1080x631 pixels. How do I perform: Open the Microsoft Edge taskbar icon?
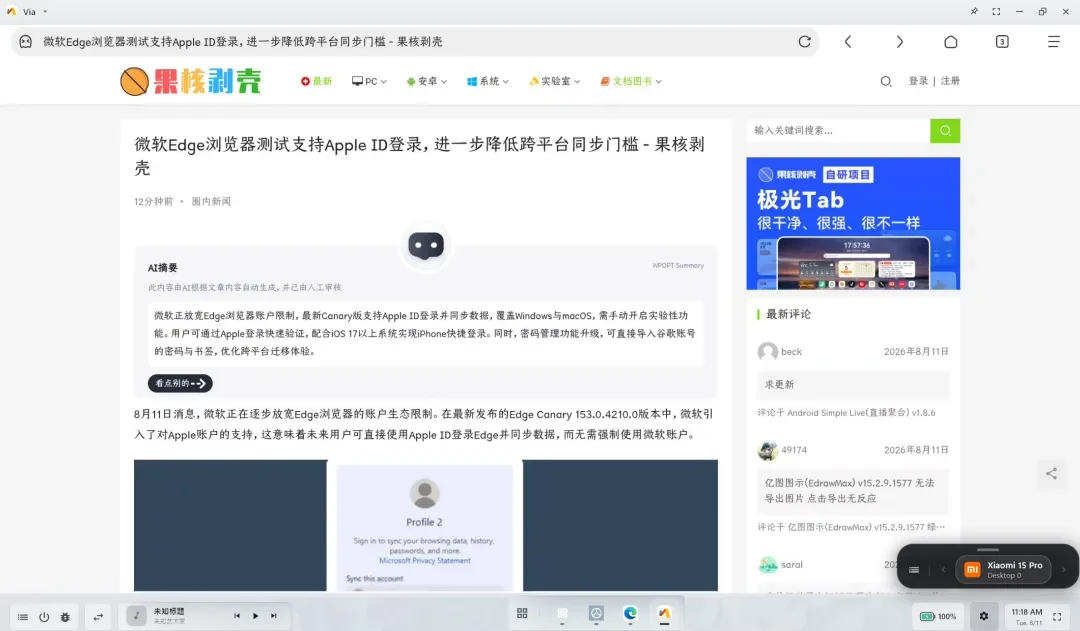(630, 614)
